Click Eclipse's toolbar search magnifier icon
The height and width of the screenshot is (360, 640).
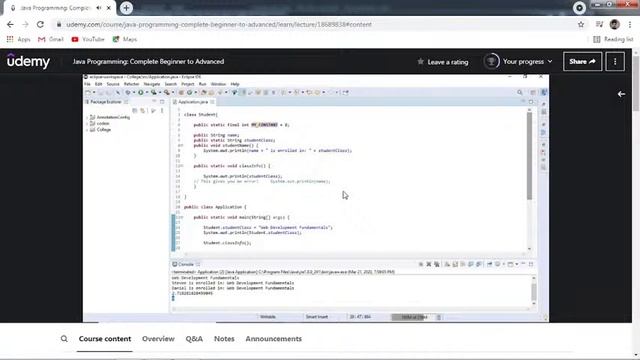520,93
